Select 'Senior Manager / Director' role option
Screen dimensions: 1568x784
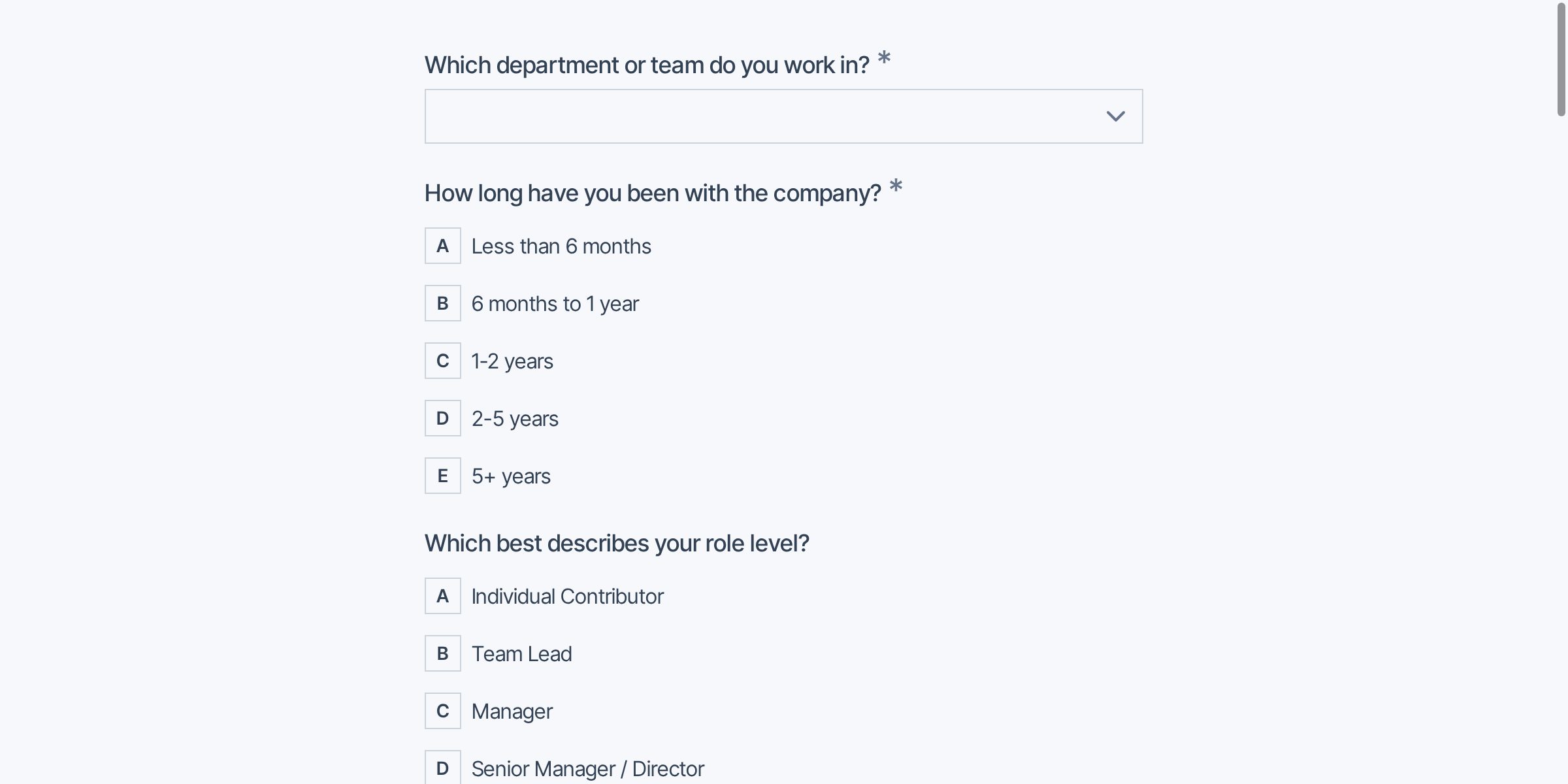click(x=587, y=769)
